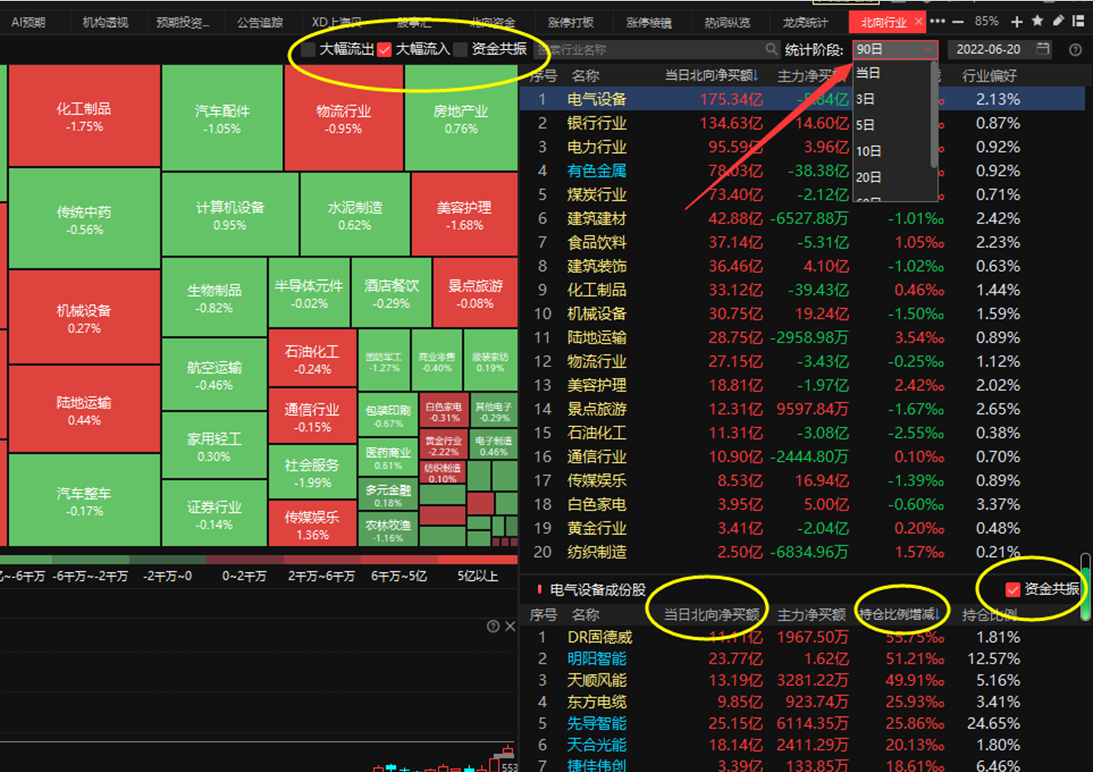Click the 计算机设备 0.95% heatmap tile
Image resolution: width=1095 pixels, height=772 pixels.
click(x=230, y=214)
